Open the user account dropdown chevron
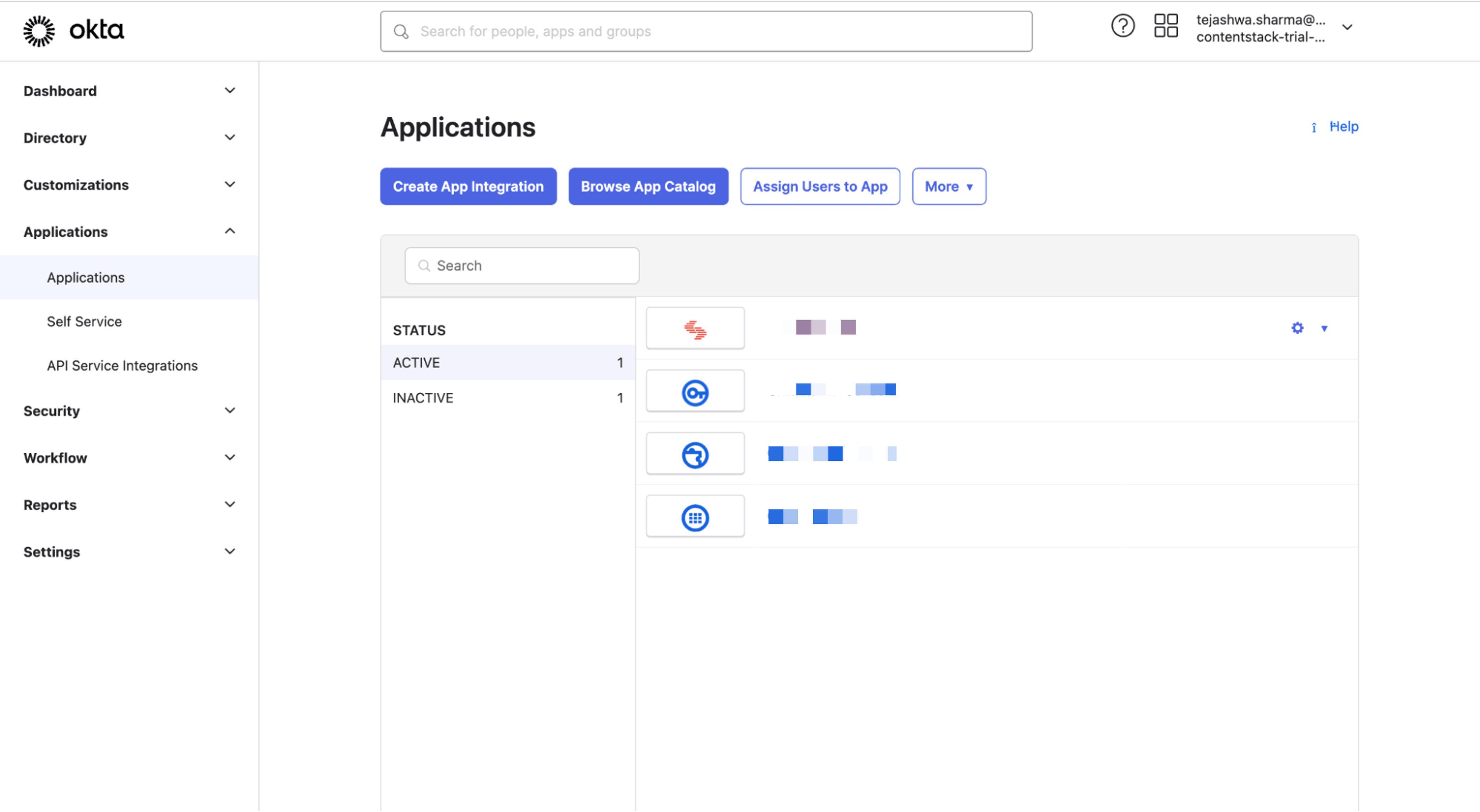 1347,28
